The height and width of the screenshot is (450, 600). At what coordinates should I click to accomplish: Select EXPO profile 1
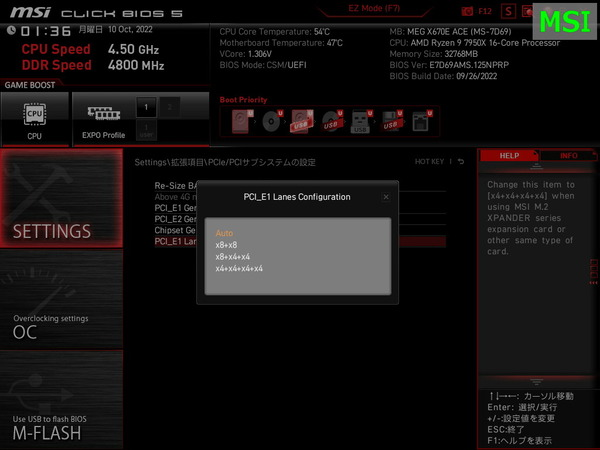pos(146,107)
